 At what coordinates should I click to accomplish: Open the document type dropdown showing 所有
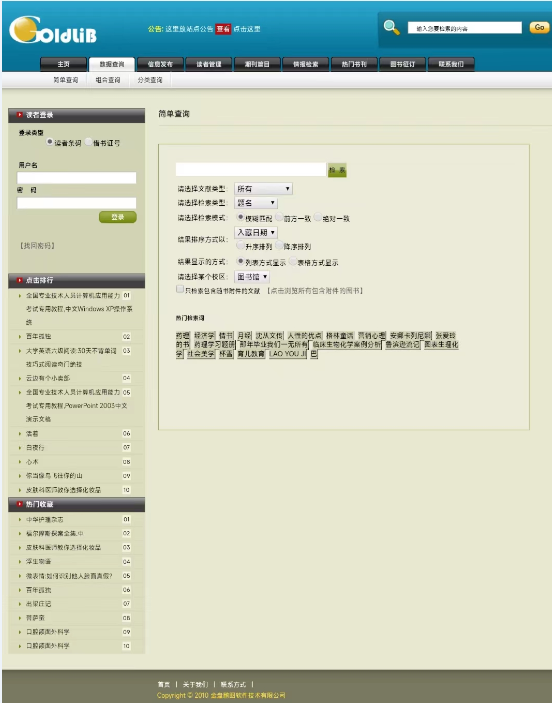pyautogui.click(x=263, y=189)
